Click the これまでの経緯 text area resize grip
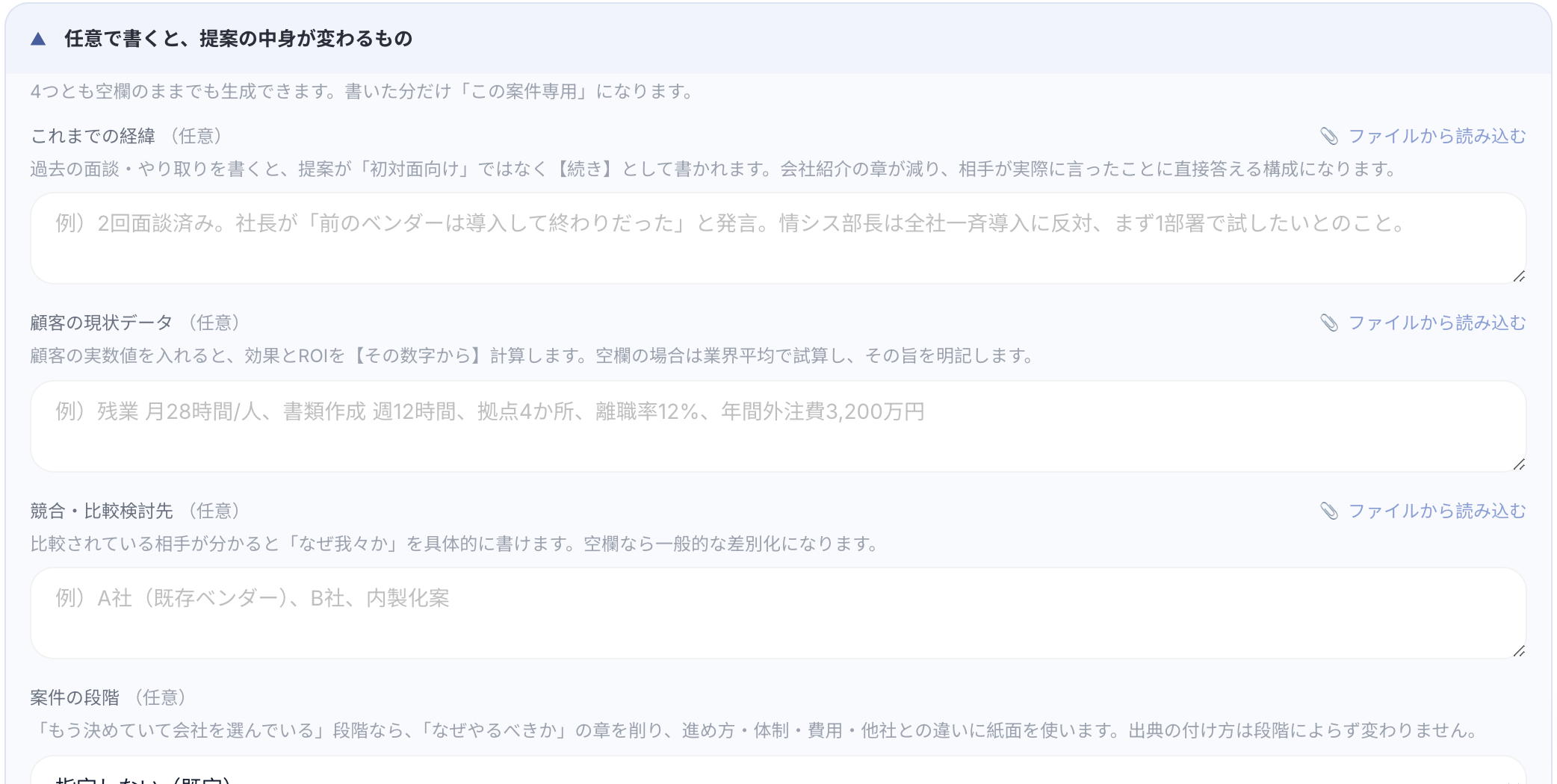 click(1518, 276)
